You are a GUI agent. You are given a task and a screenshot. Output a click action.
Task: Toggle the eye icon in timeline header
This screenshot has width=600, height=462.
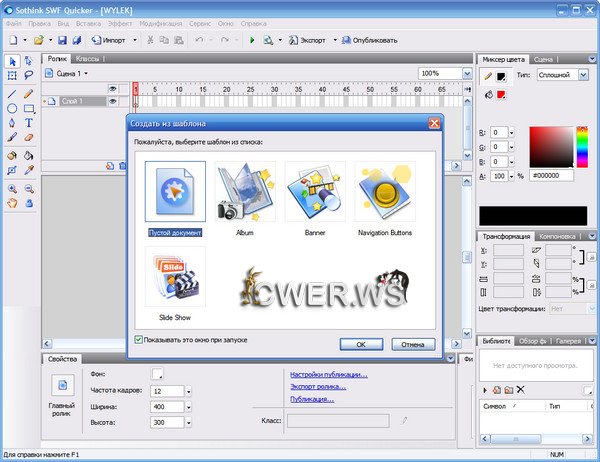coord(113,87)
